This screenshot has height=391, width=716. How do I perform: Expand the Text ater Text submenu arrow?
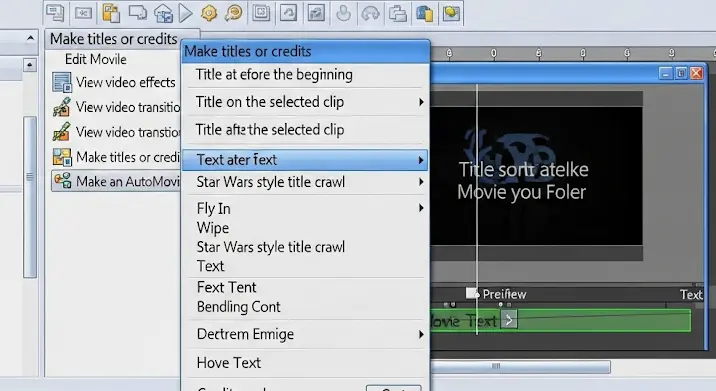pyautogui.click(x=421, y=160)
